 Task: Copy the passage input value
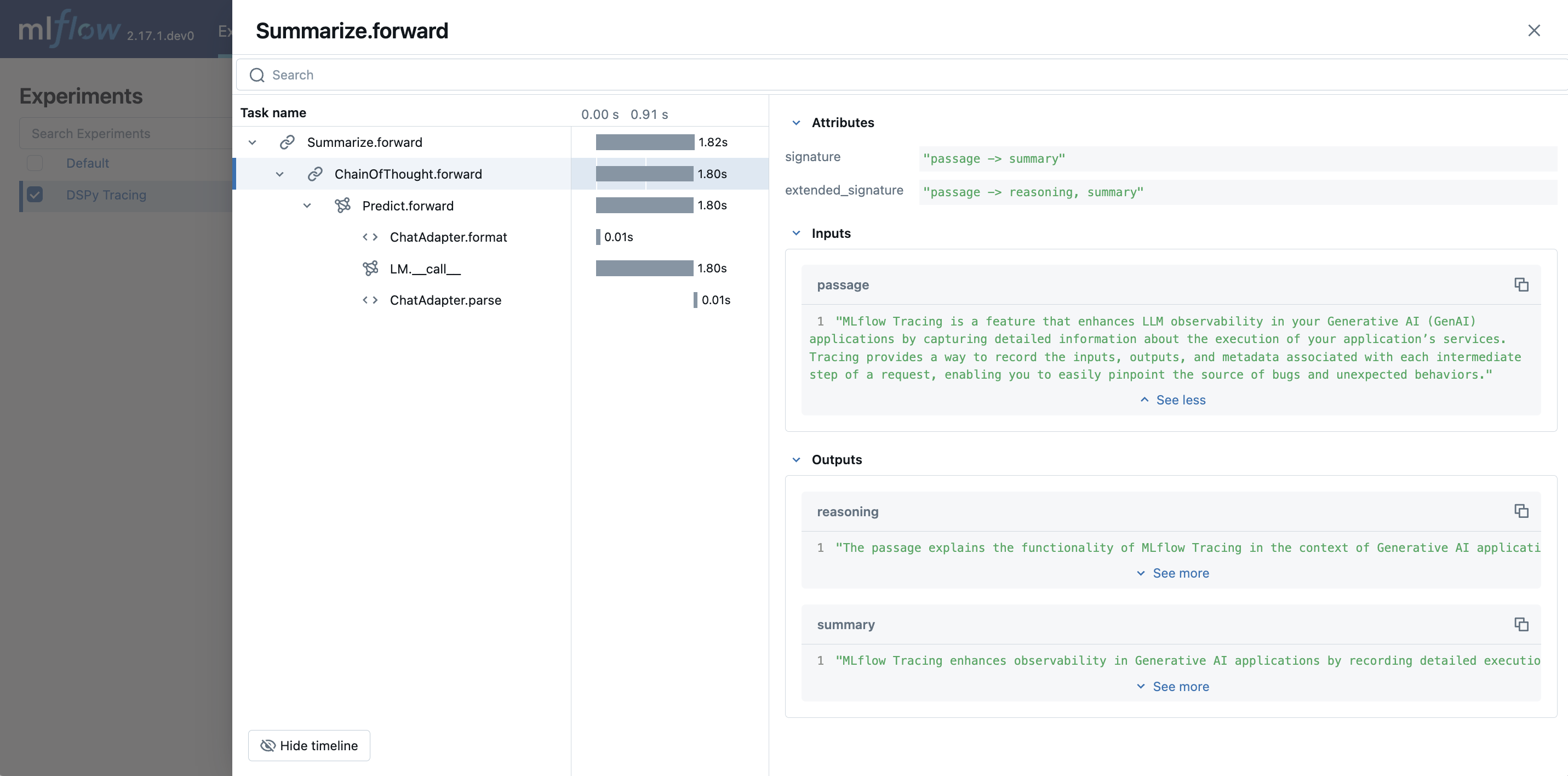(x=1521, y=284)
